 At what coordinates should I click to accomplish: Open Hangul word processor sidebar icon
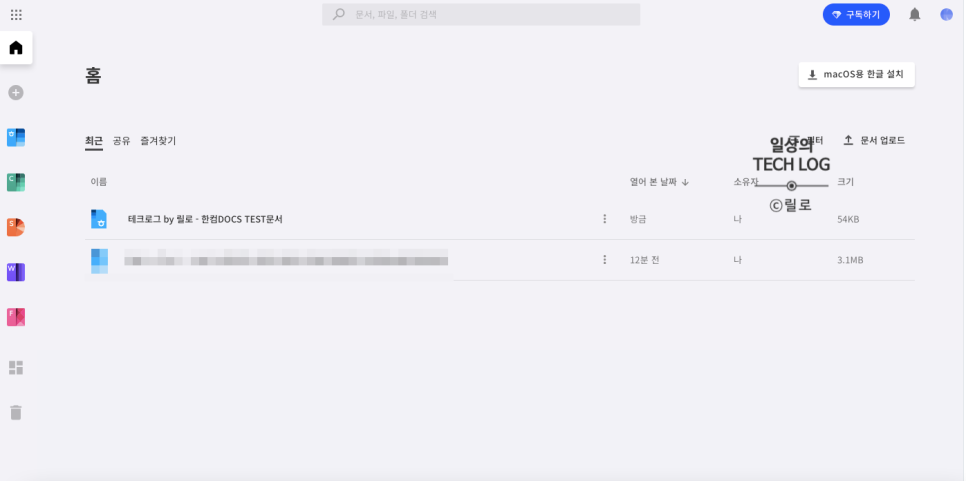16,137
